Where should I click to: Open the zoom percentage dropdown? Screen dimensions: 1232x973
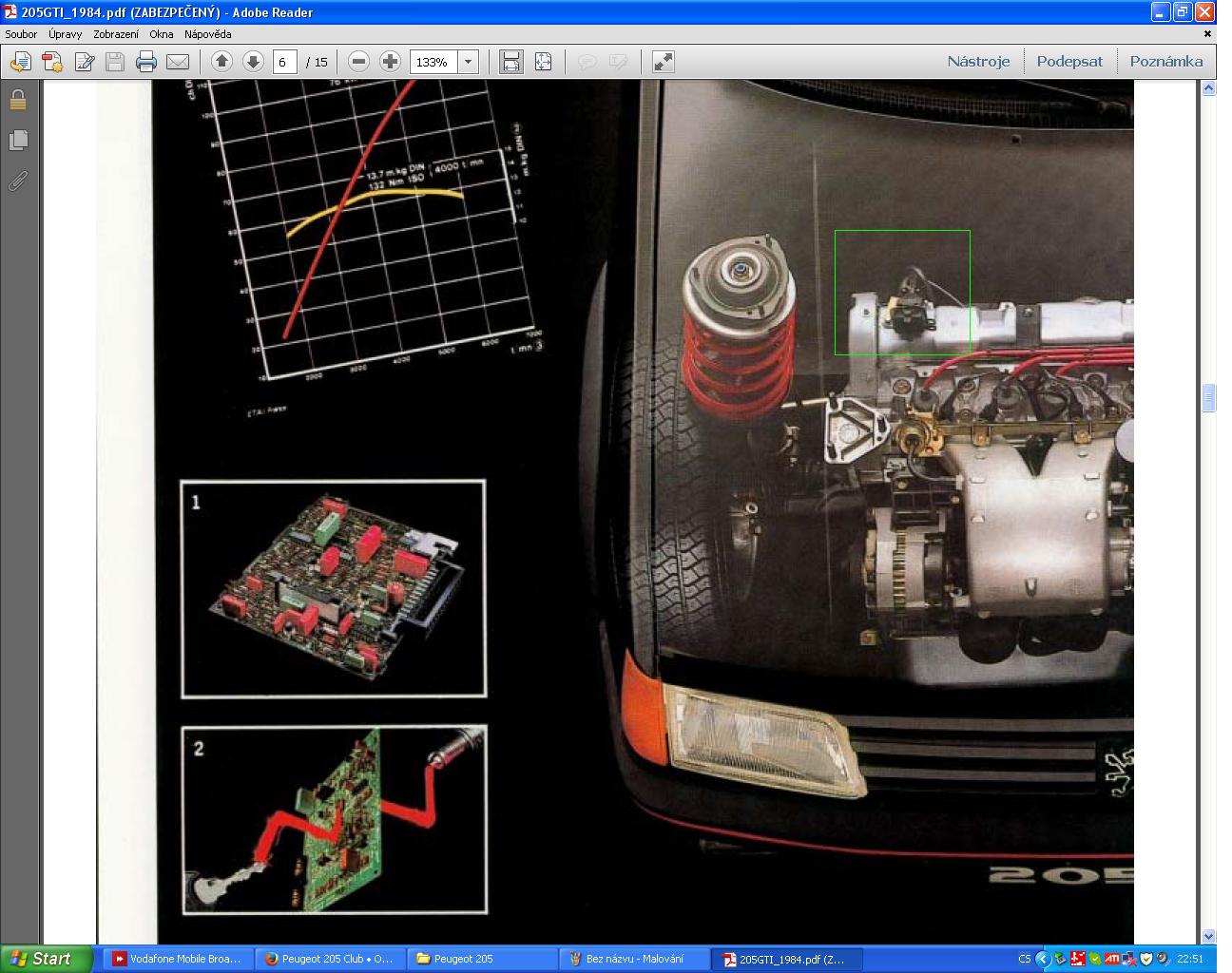(468, 62)
